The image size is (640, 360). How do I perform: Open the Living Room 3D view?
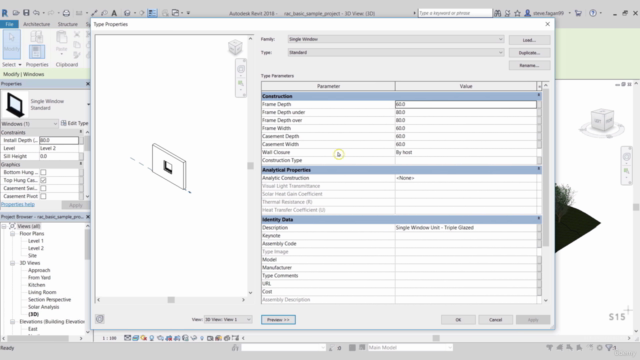click(42, 292)
